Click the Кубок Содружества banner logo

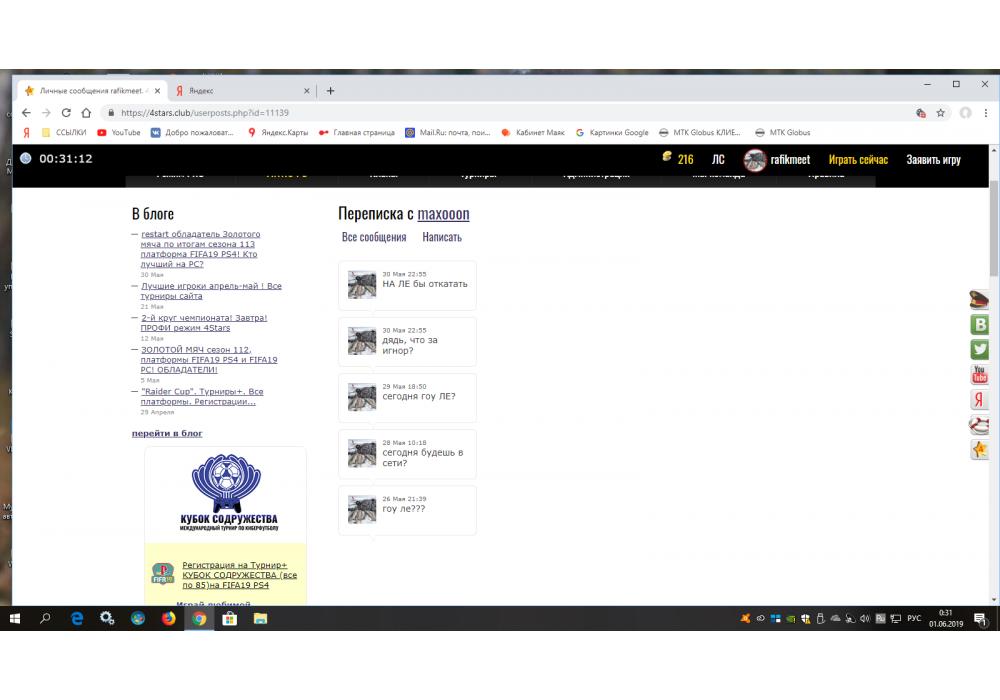coord(226,493)
